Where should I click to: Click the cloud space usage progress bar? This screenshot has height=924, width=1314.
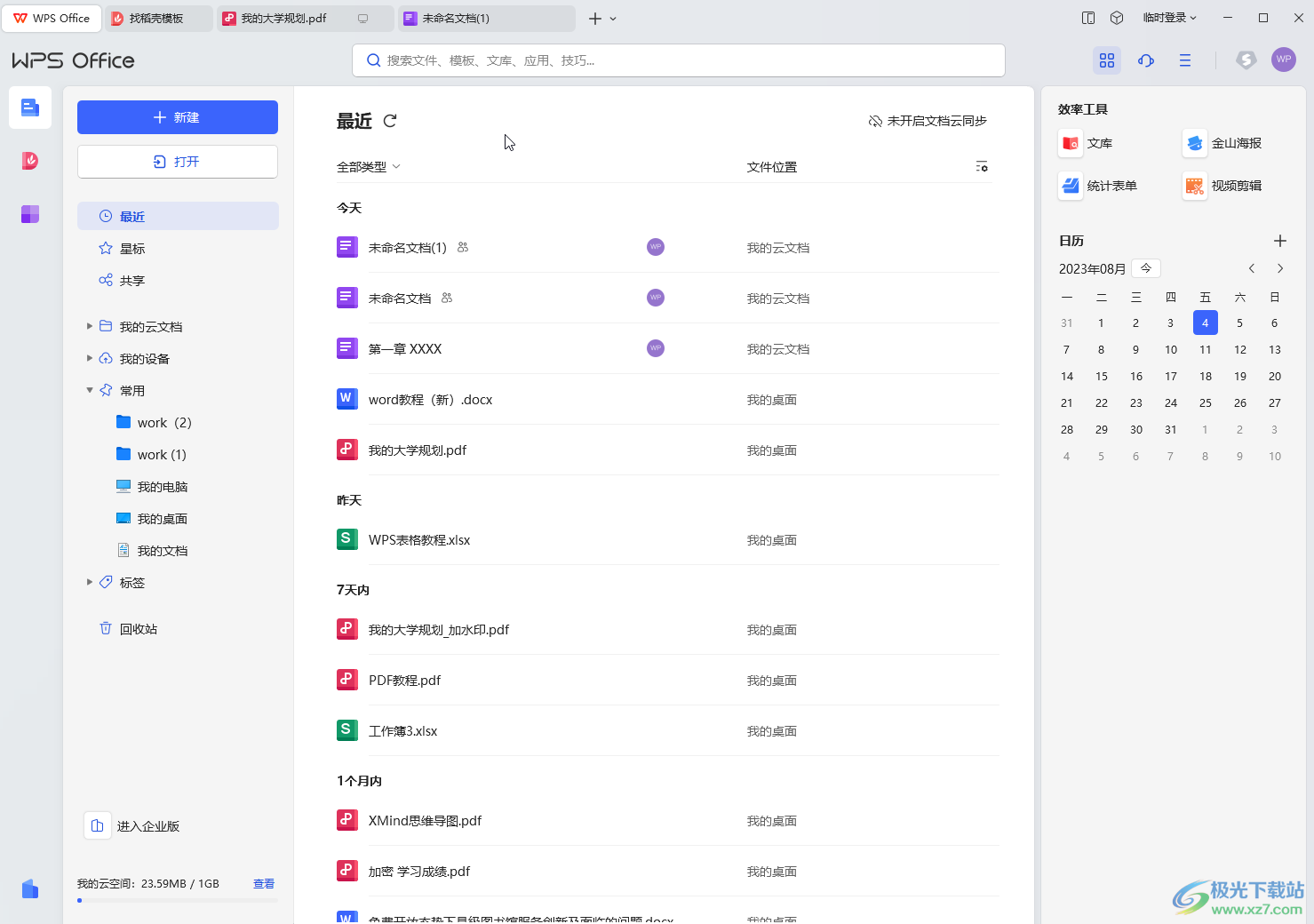tap(178, 901)
